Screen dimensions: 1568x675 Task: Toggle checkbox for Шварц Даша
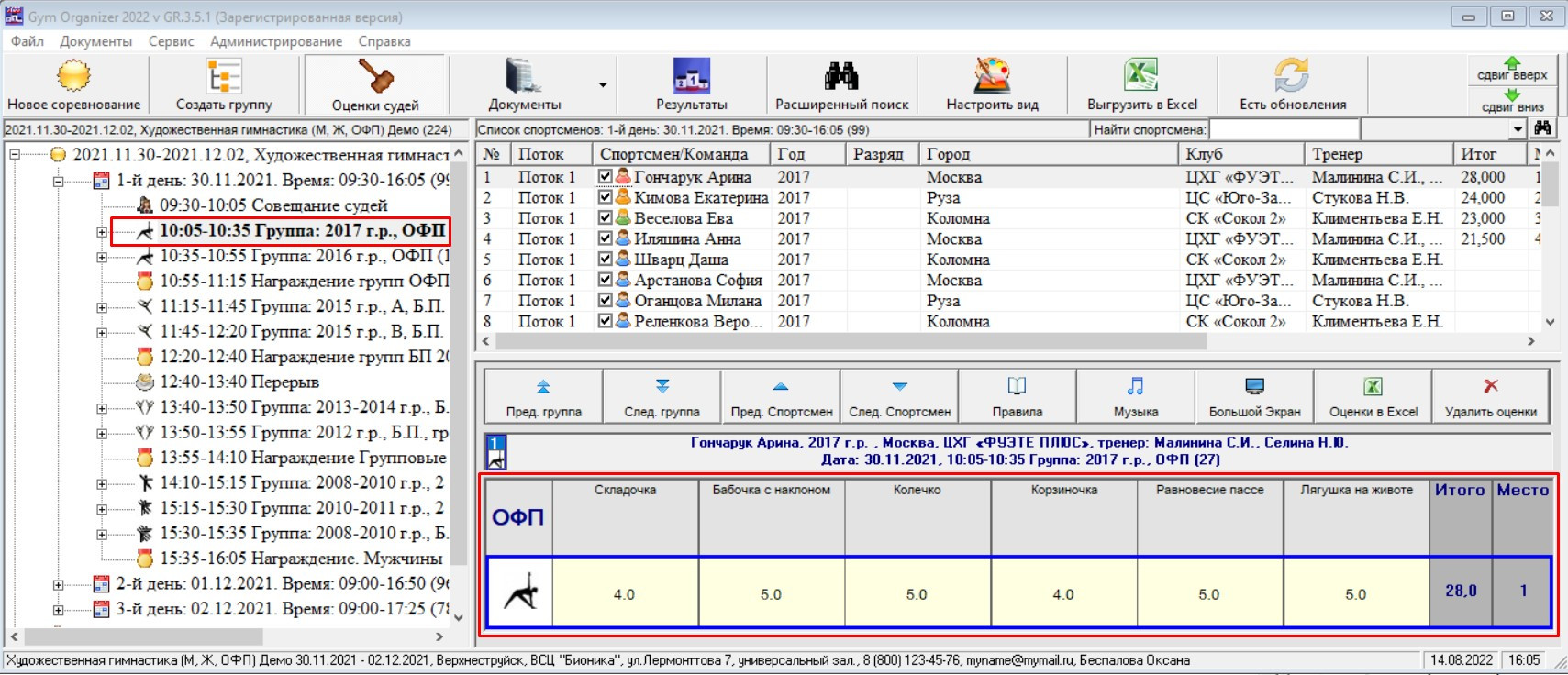click(605, 259)
